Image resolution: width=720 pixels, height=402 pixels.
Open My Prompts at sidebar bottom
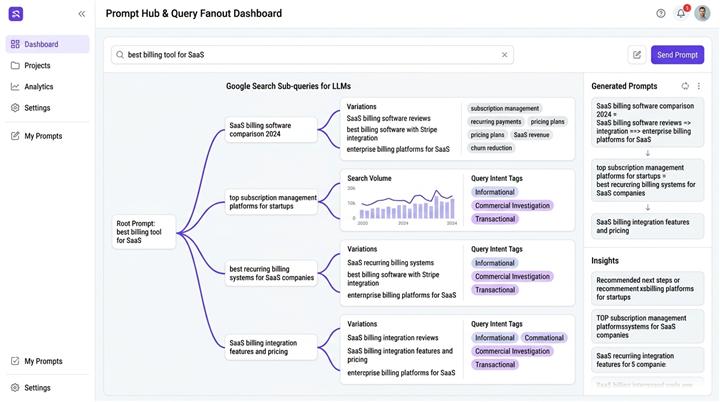click(x=47, y=361)
